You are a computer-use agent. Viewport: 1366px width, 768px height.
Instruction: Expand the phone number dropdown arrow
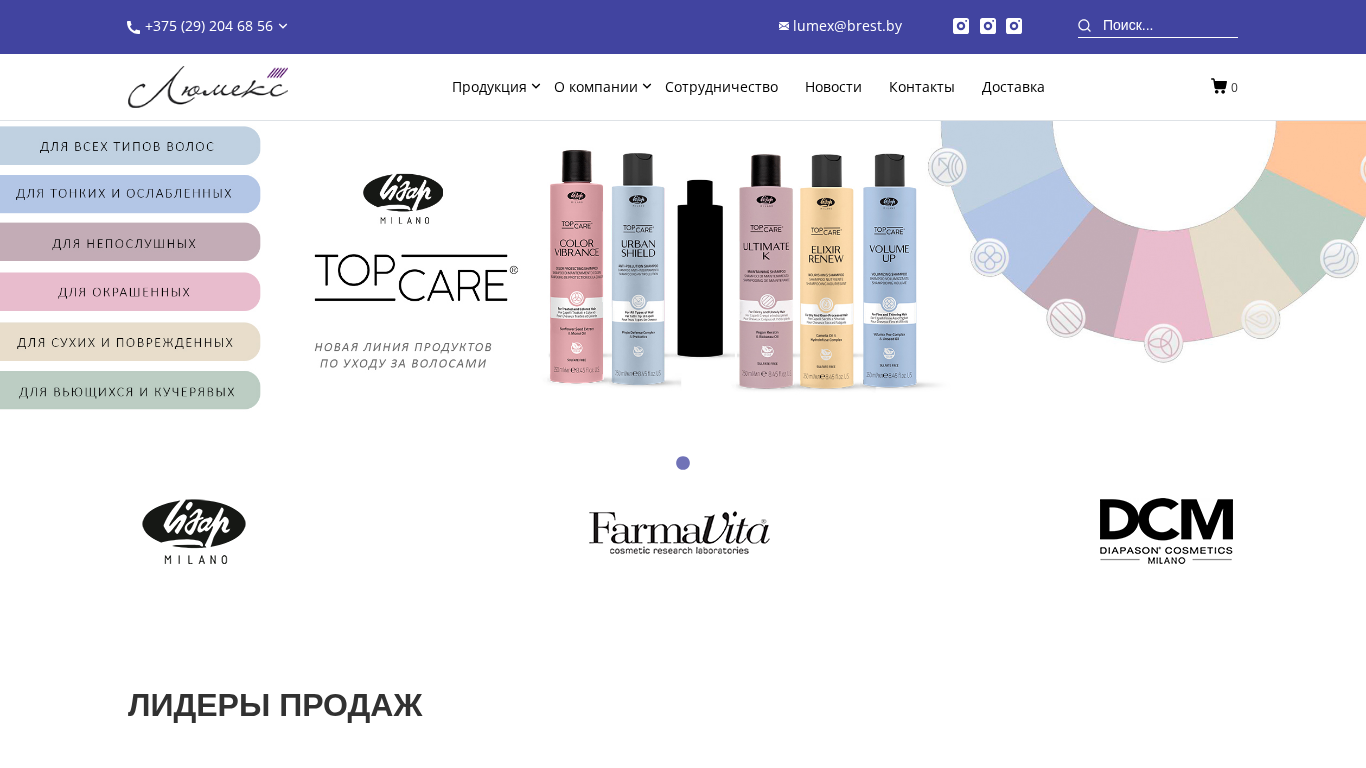pos(283,26)
